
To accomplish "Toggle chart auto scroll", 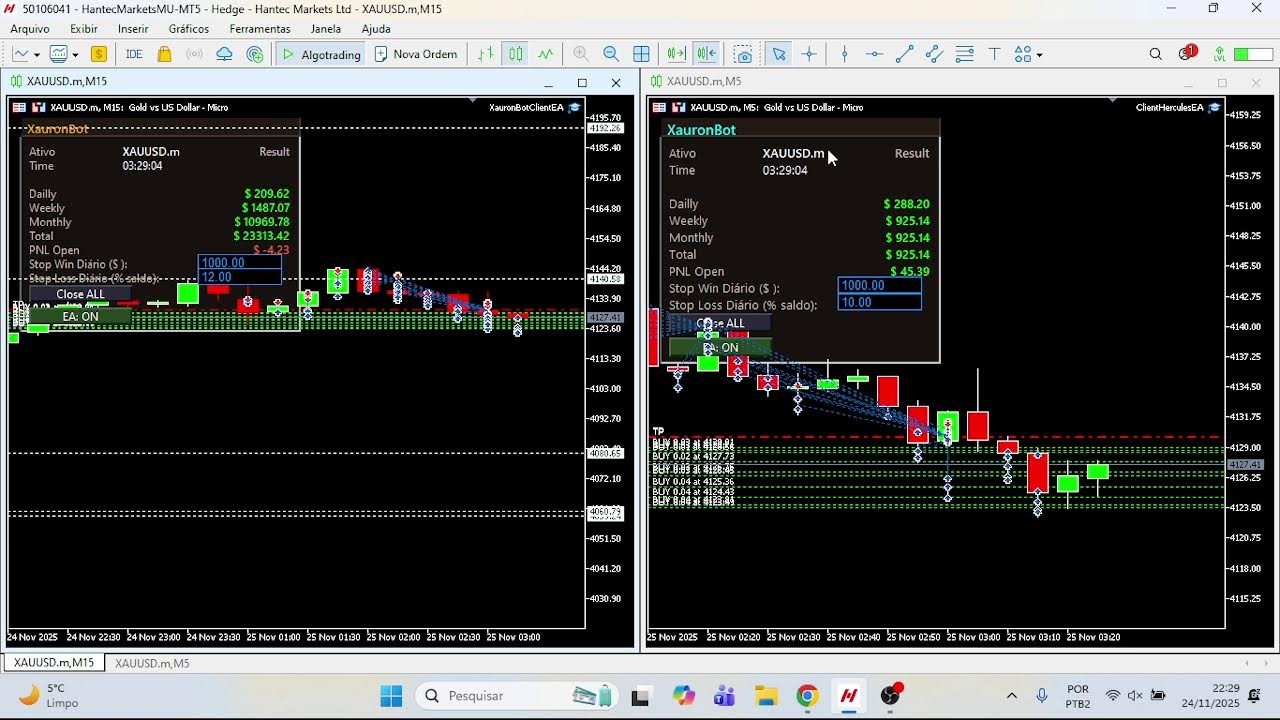I will (x=677, y=54).
